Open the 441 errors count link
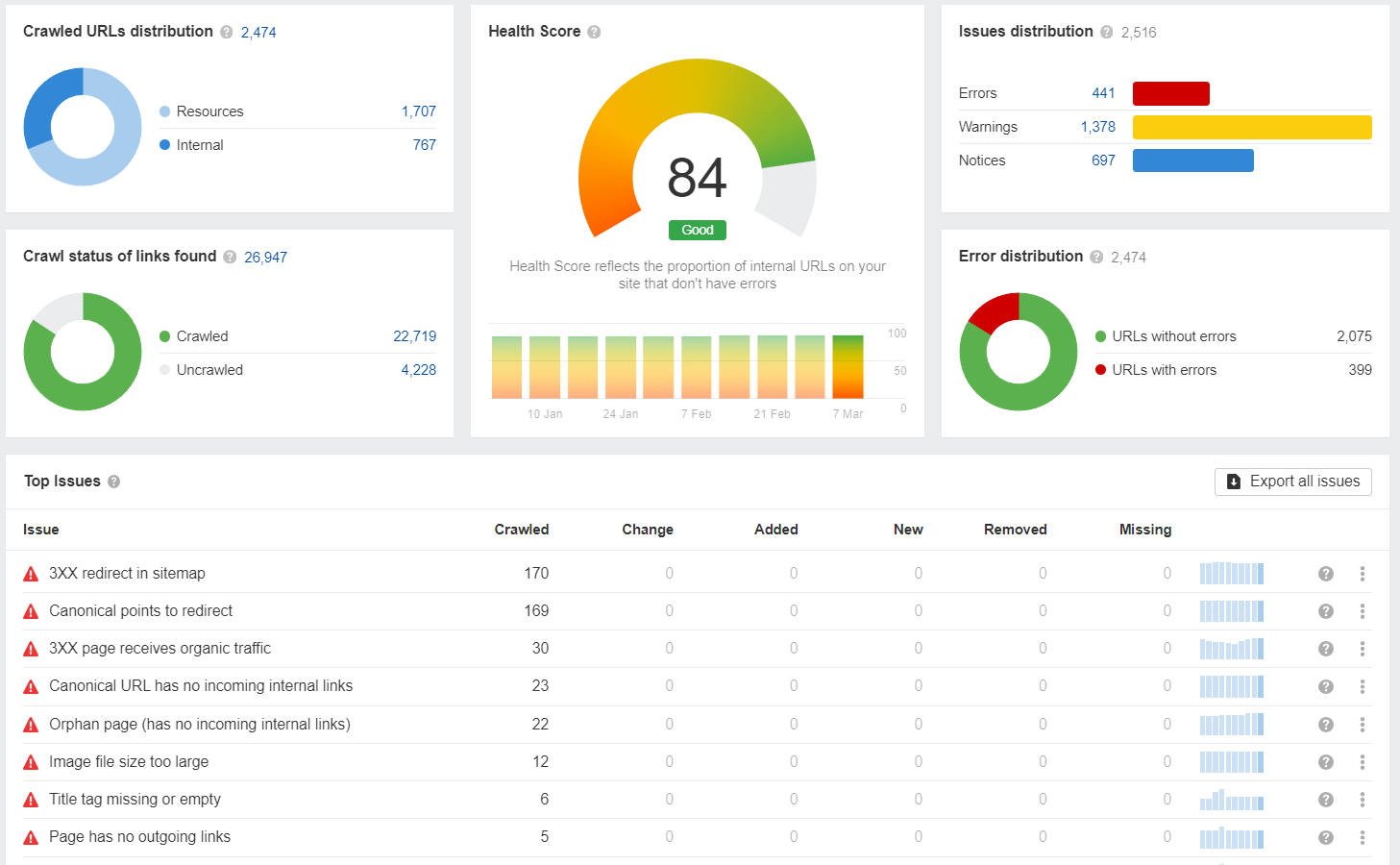Image resolution: width=1400 pixels, height=865 pixels. pos(1103,93)
